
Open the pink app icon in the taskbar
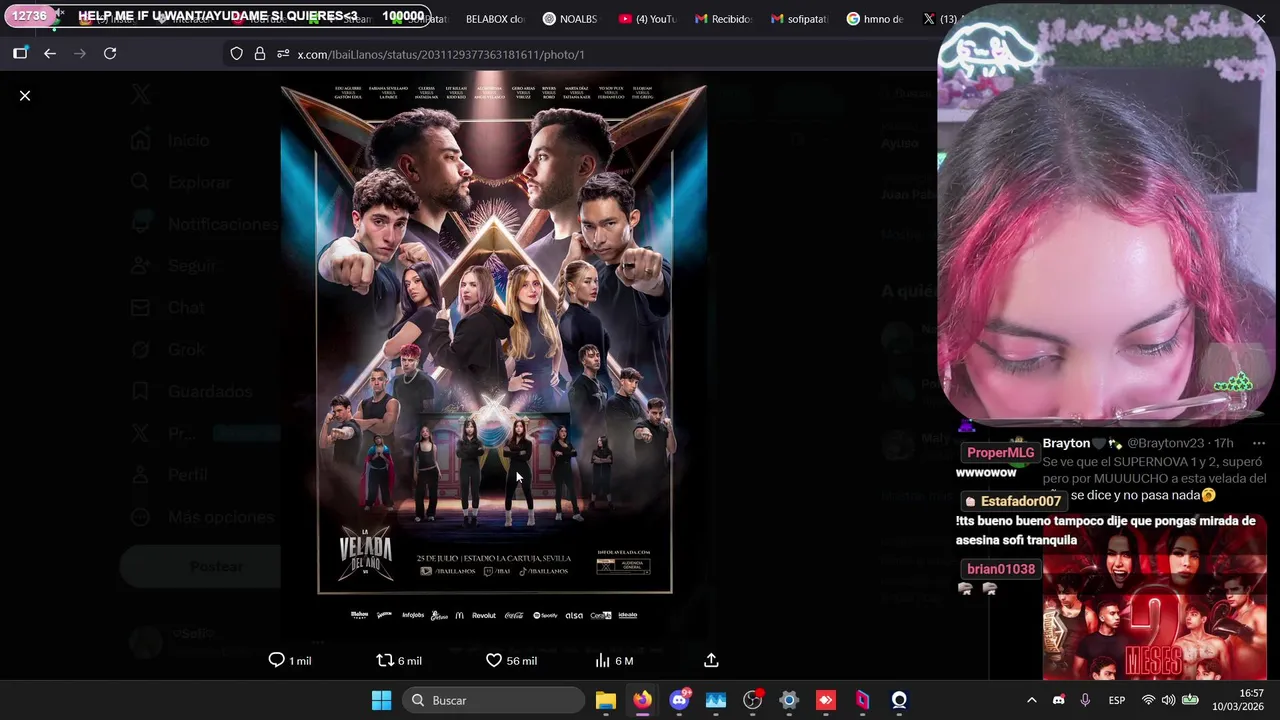coord(862,700)
